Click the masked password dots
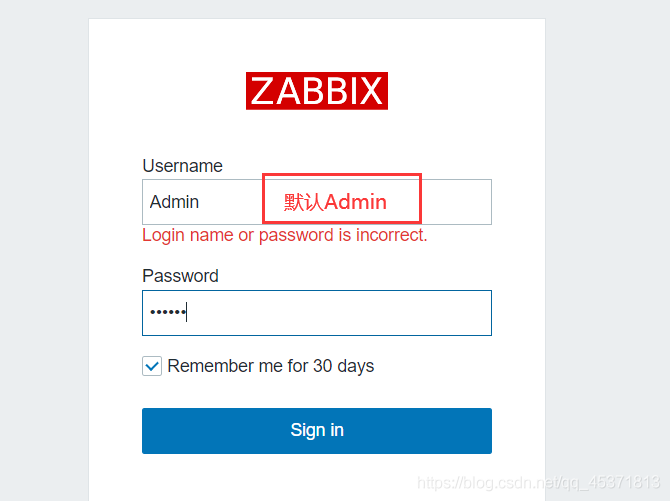670x501 pixels. [x=167, y=313]
